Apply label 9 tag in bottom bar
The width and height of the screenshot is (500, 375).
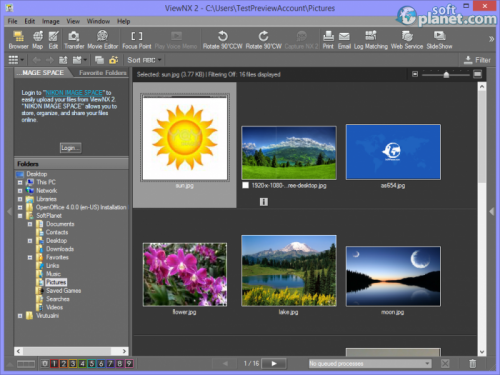(x=129, y=363)
